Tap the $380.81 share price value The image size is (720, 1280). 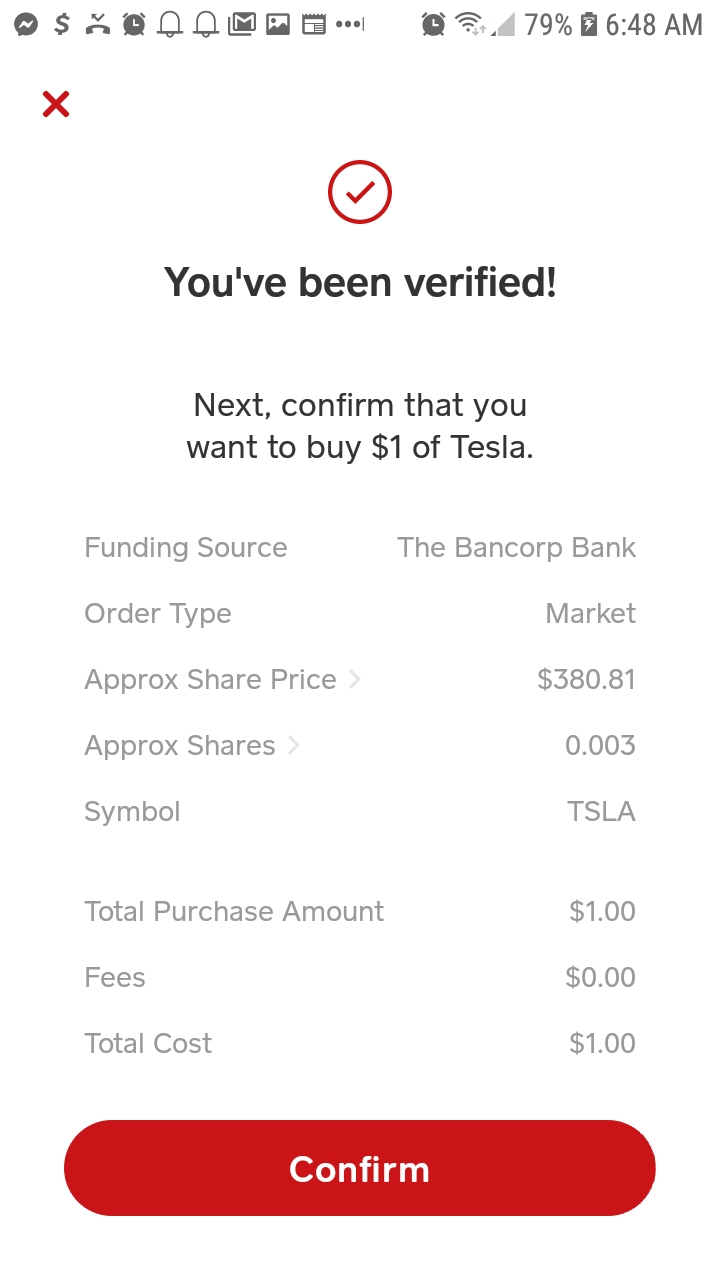586,680
